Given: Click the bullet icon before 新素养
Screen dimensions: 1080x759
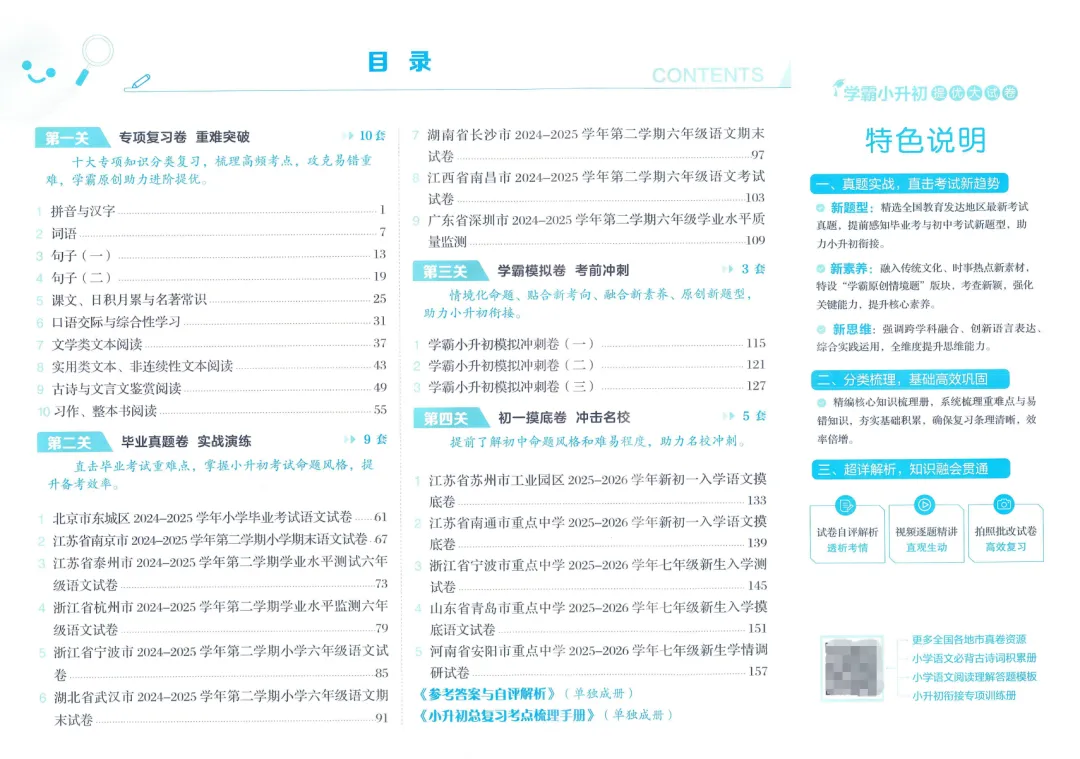Looking at the screenshot, I should coord(820,269).
